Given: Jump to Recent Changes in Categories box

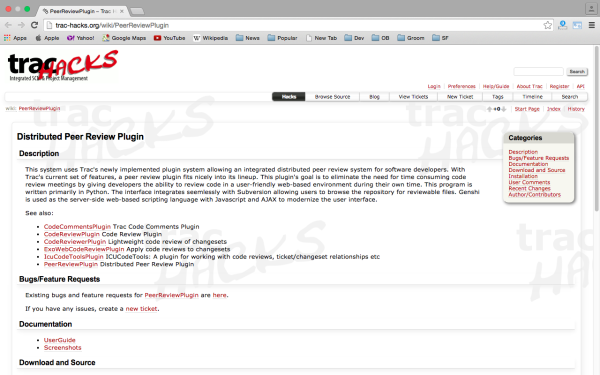Looking at the screenshot, I should (x=529, y=189).
